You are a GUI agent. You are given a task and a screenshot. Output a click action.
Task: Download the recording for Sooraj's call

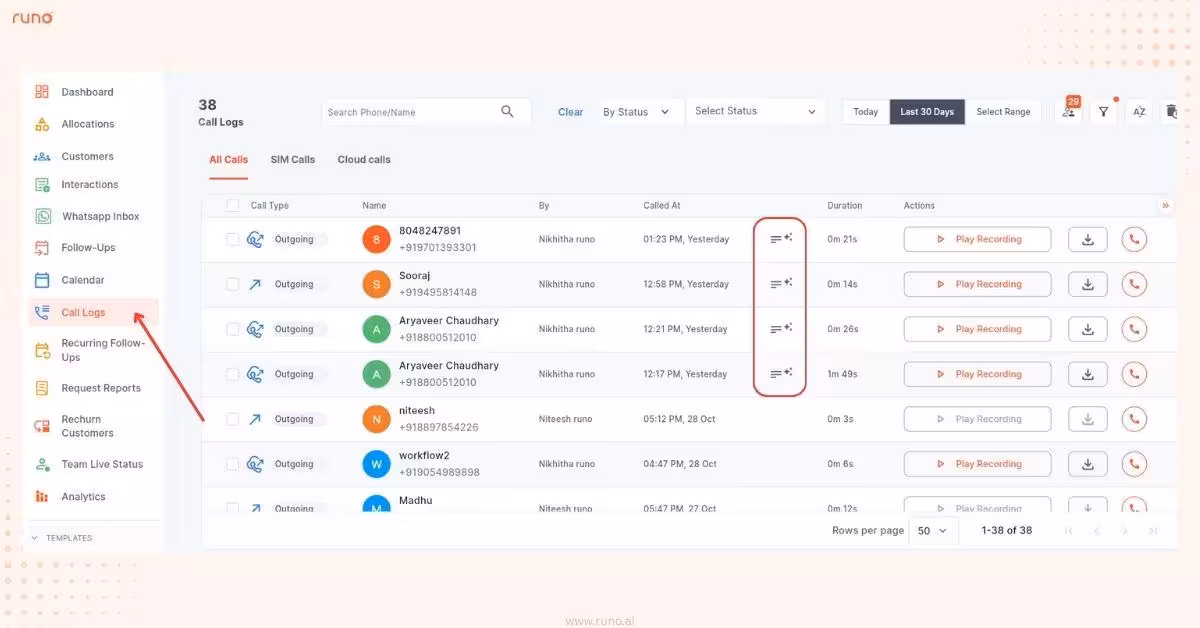[1087, 284]
